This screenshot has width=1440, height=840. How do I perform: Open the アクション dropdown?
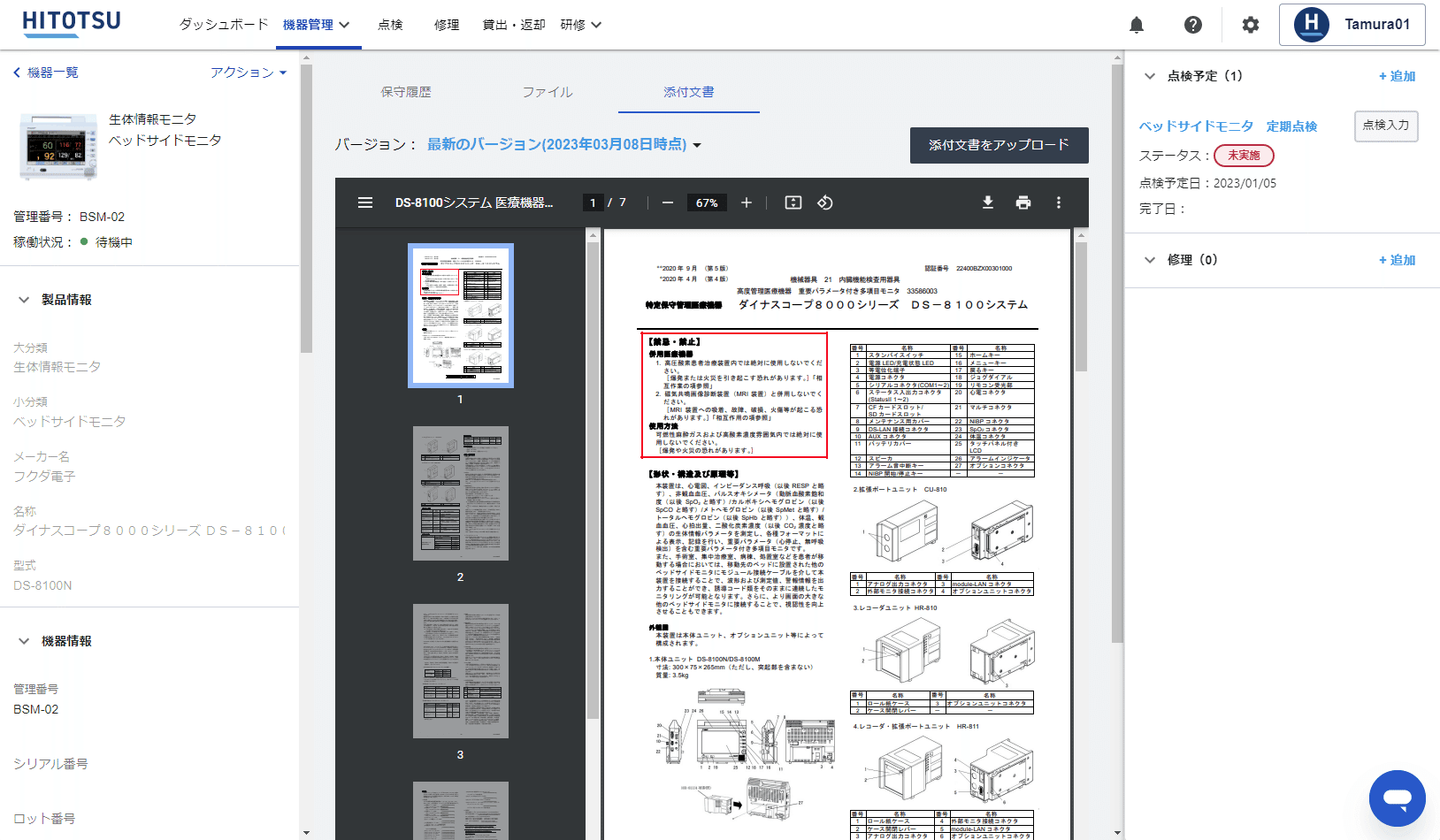click(x=248, y=72)
